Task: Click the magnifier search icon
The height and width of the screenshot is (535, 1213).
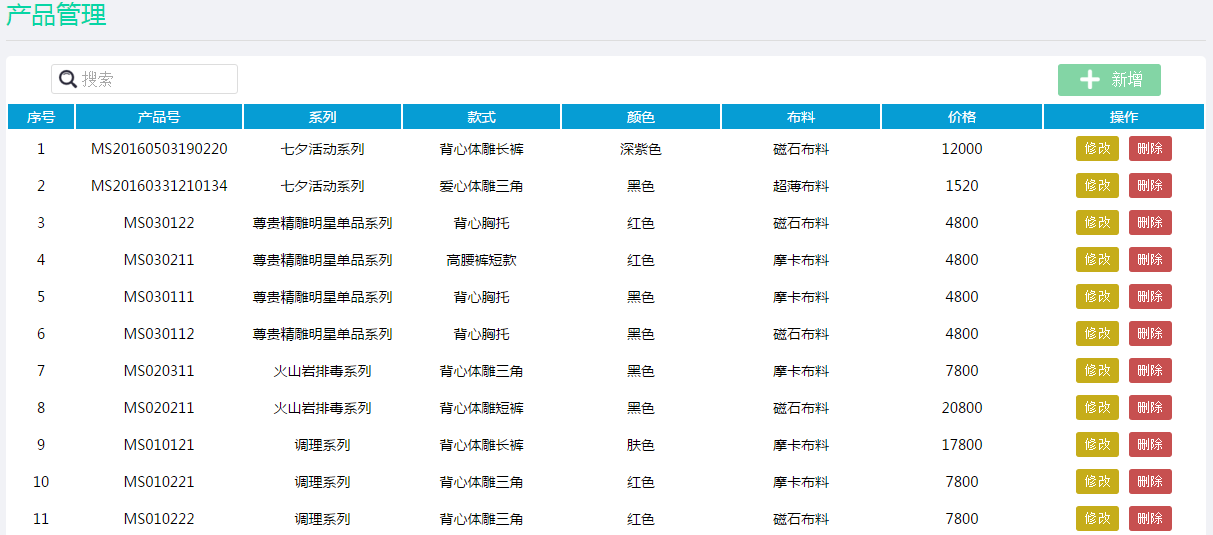Action: pos(68,79)
